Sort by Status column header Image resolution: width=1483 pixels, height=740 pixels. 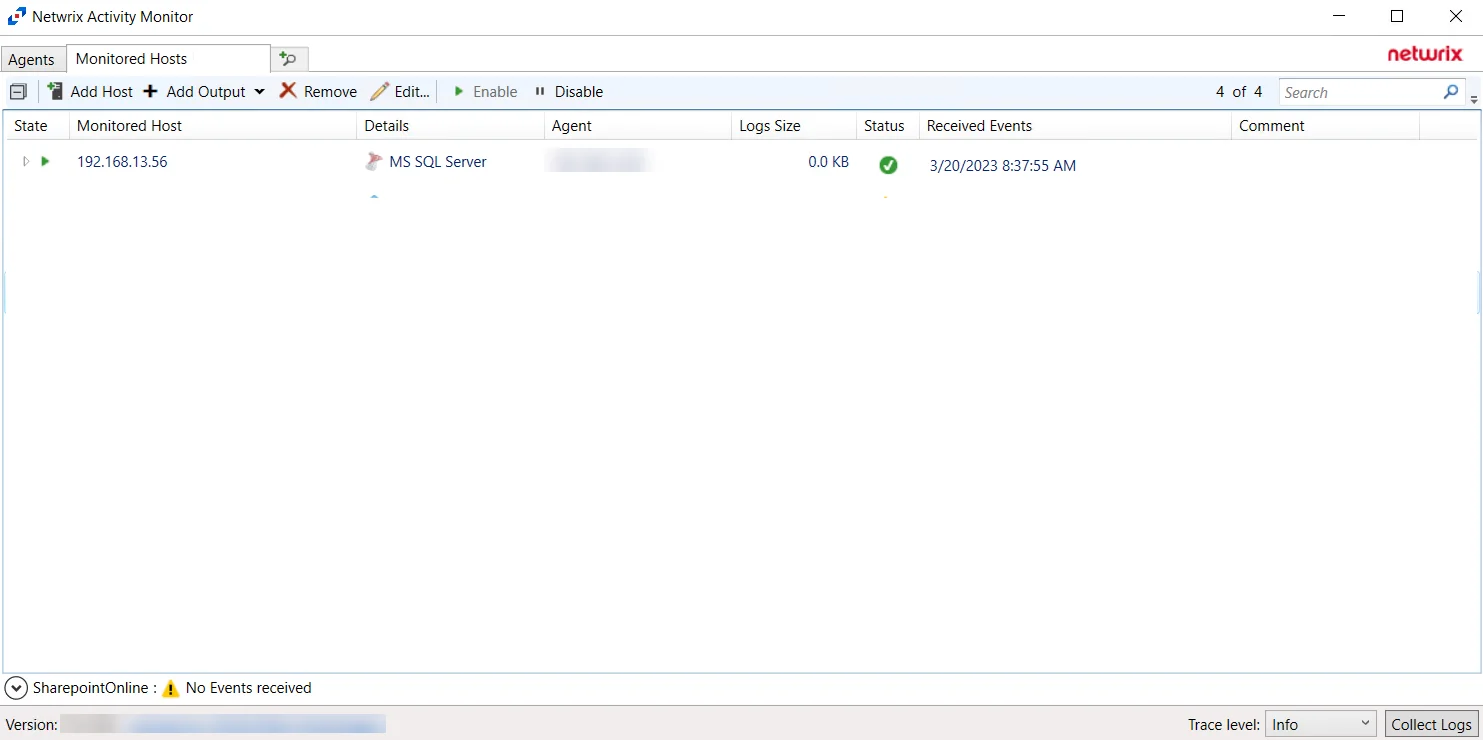[x=888, y=126]
